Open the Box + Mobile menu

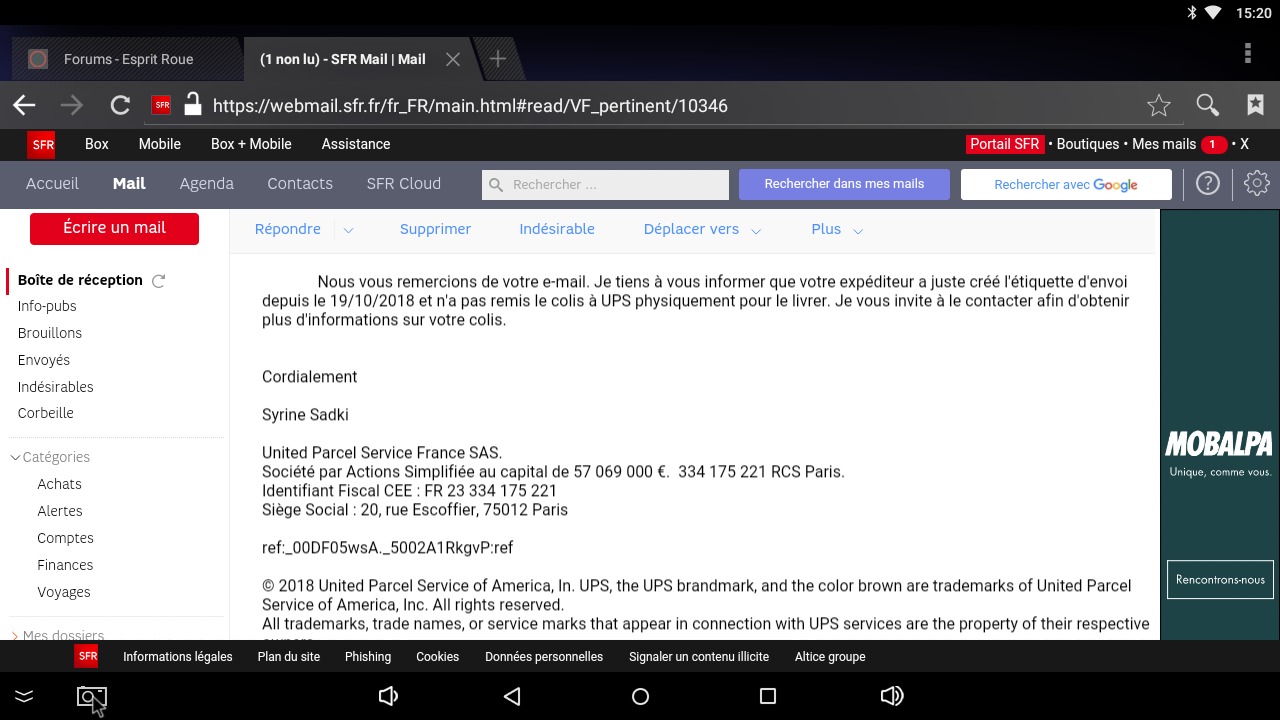(251, 144)
